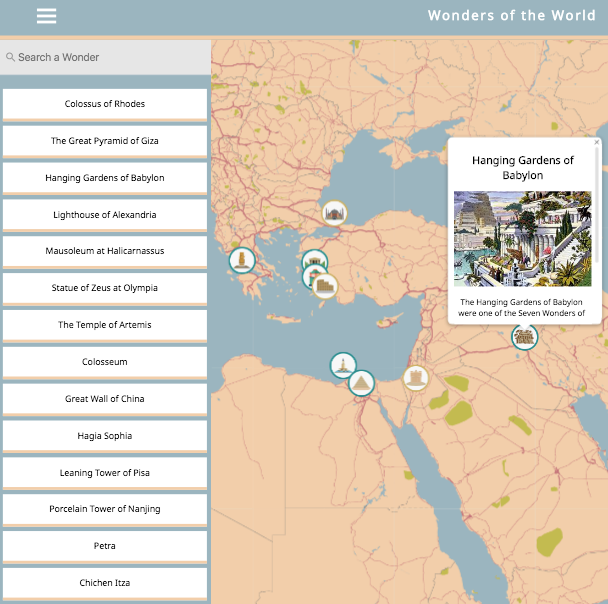Open the hamburger menu icon
The height and width of the screenshot is (604, 608).
46,16
